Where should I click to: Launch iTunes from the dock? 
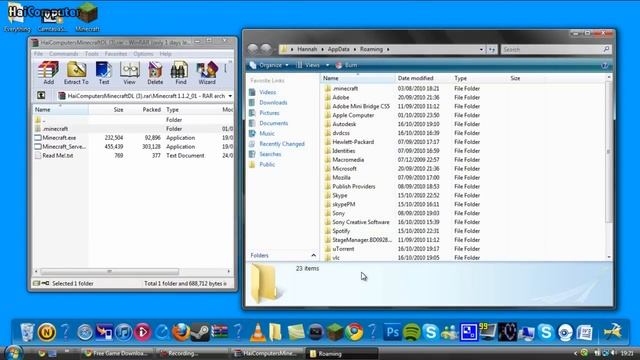(124, 332)
